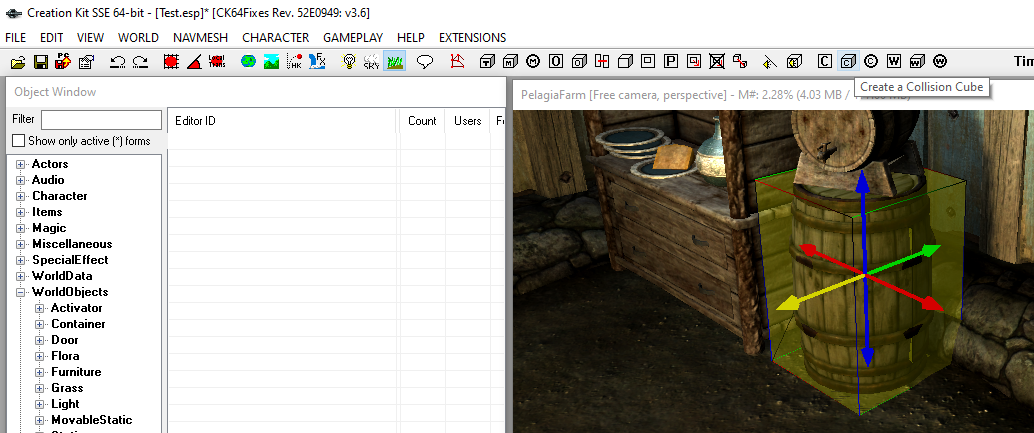Toggle Show only active forms checkbox

pos(18,141)
